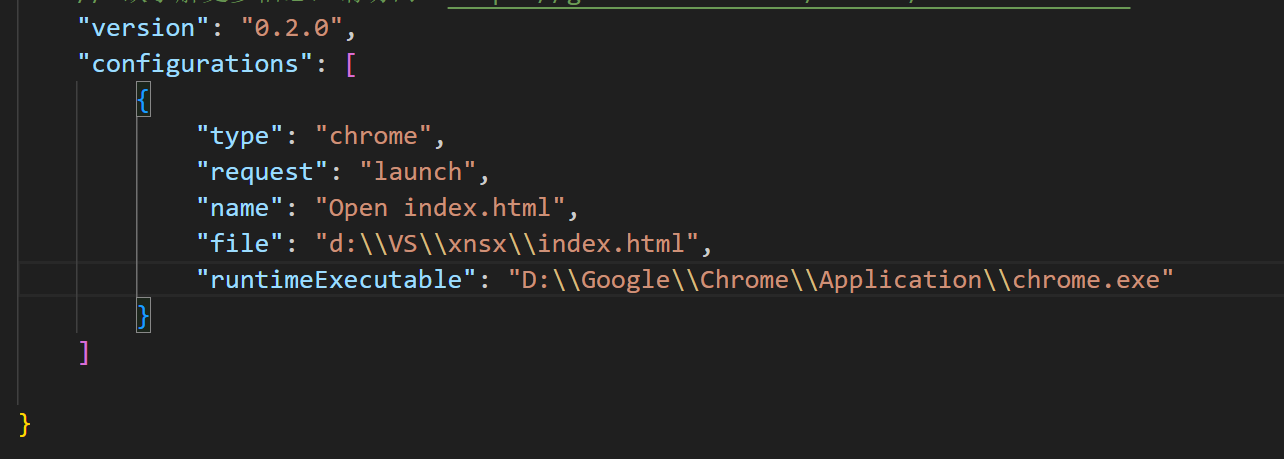Click the "file" property key
The image size is (1284, 459).
click(240, 244)
